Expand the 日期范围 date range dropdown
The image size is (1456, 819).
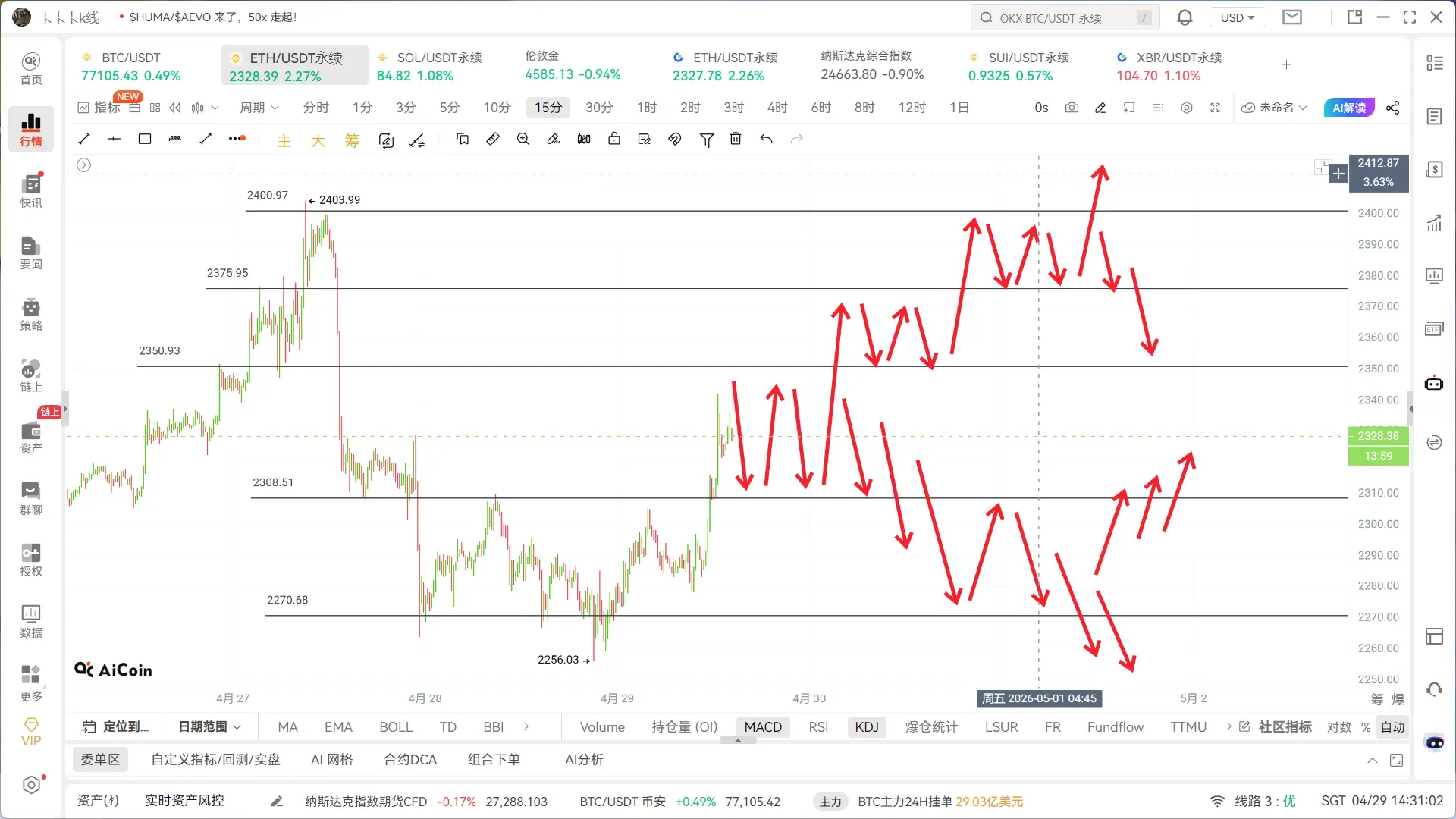[209, 726]
